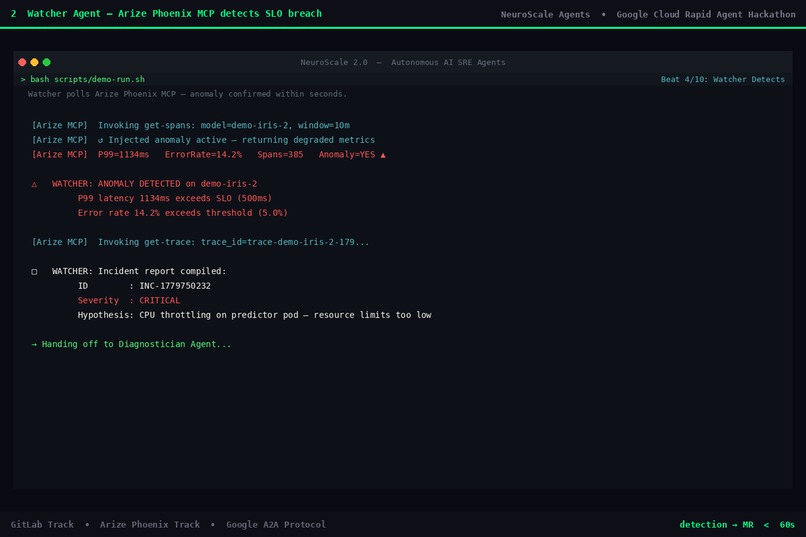Click the 'Anomaly=YES' value
Viewport: 806px width, 537px height.
[347, 155]
